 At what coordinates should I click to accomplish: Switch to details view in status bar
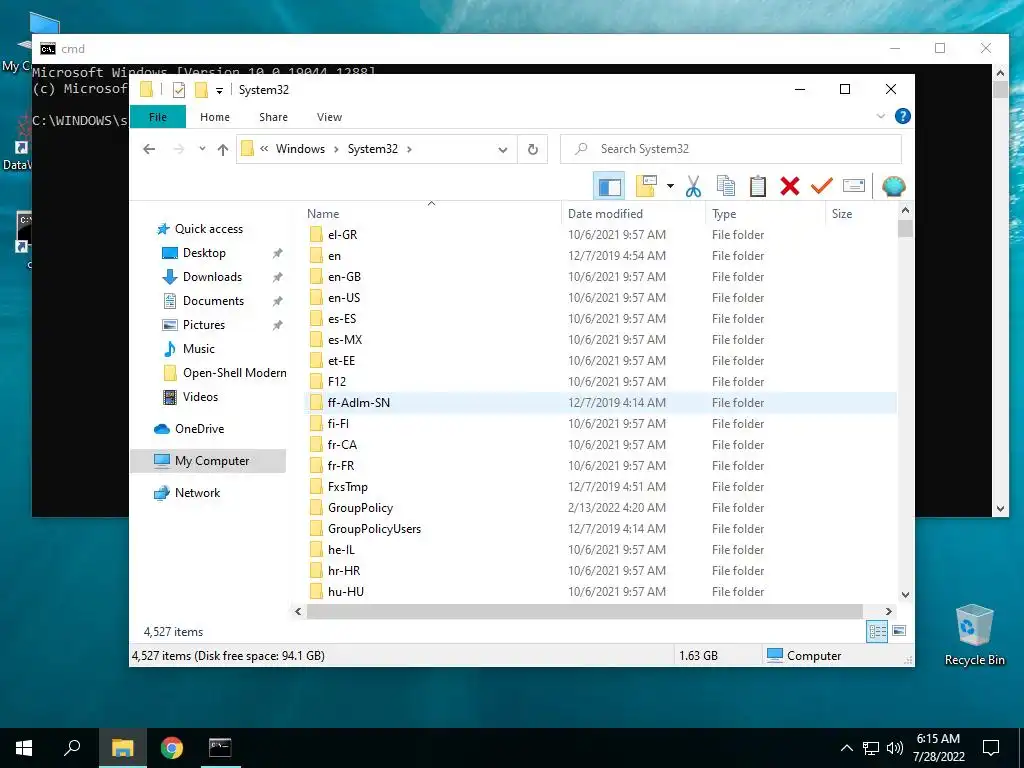click(877, 632)
